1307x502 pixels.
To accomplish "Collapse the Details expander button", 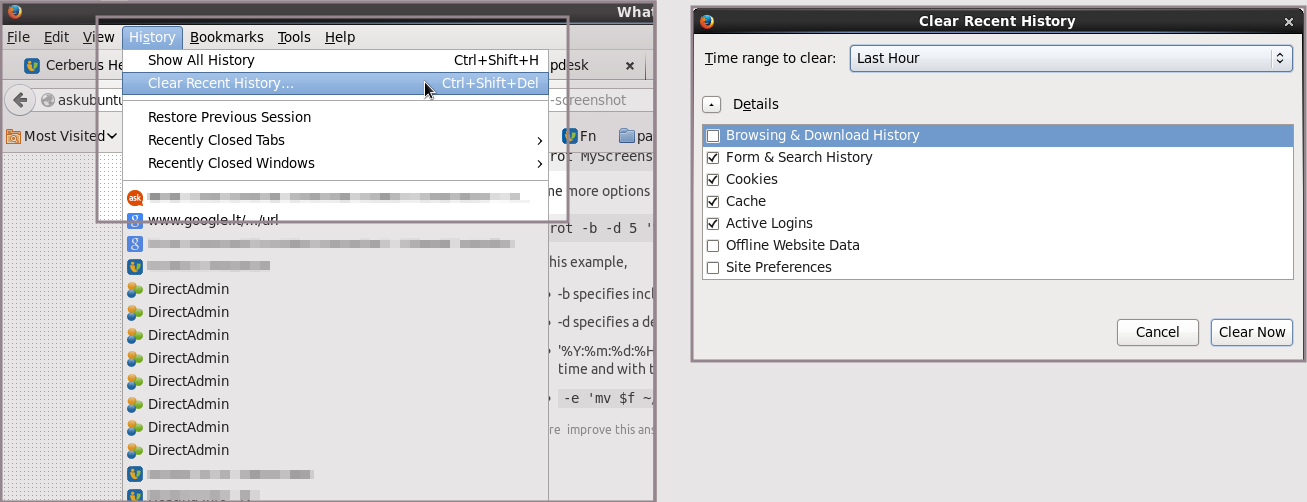I will [711, 104].
